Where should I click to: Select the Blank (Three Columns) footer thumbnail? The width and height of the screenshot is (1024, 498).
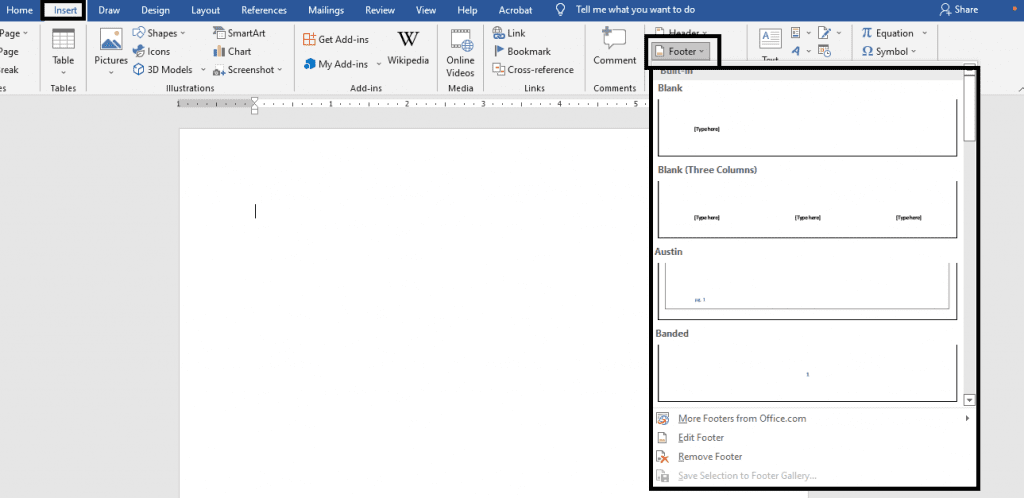point(807,209)
